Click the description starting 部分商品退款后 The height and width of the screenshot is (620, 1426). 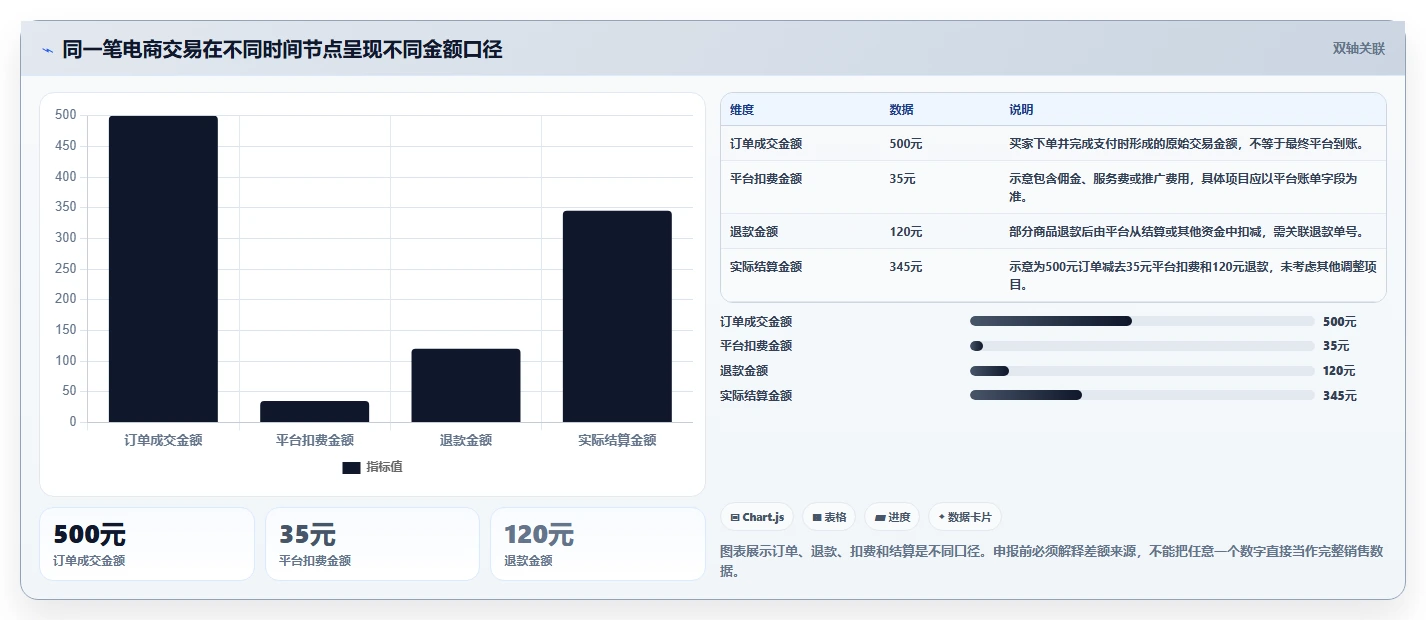1186,232
